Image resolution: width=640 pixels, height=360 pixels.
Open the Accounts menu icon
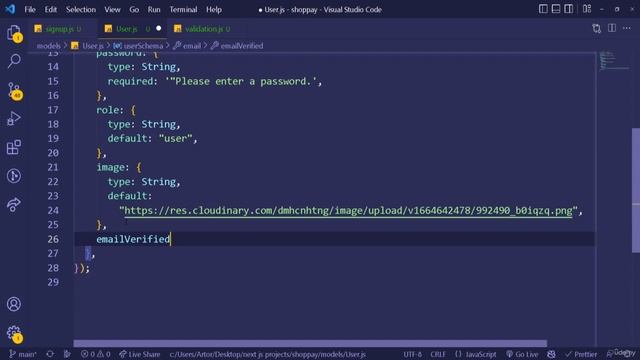[14, 304]
